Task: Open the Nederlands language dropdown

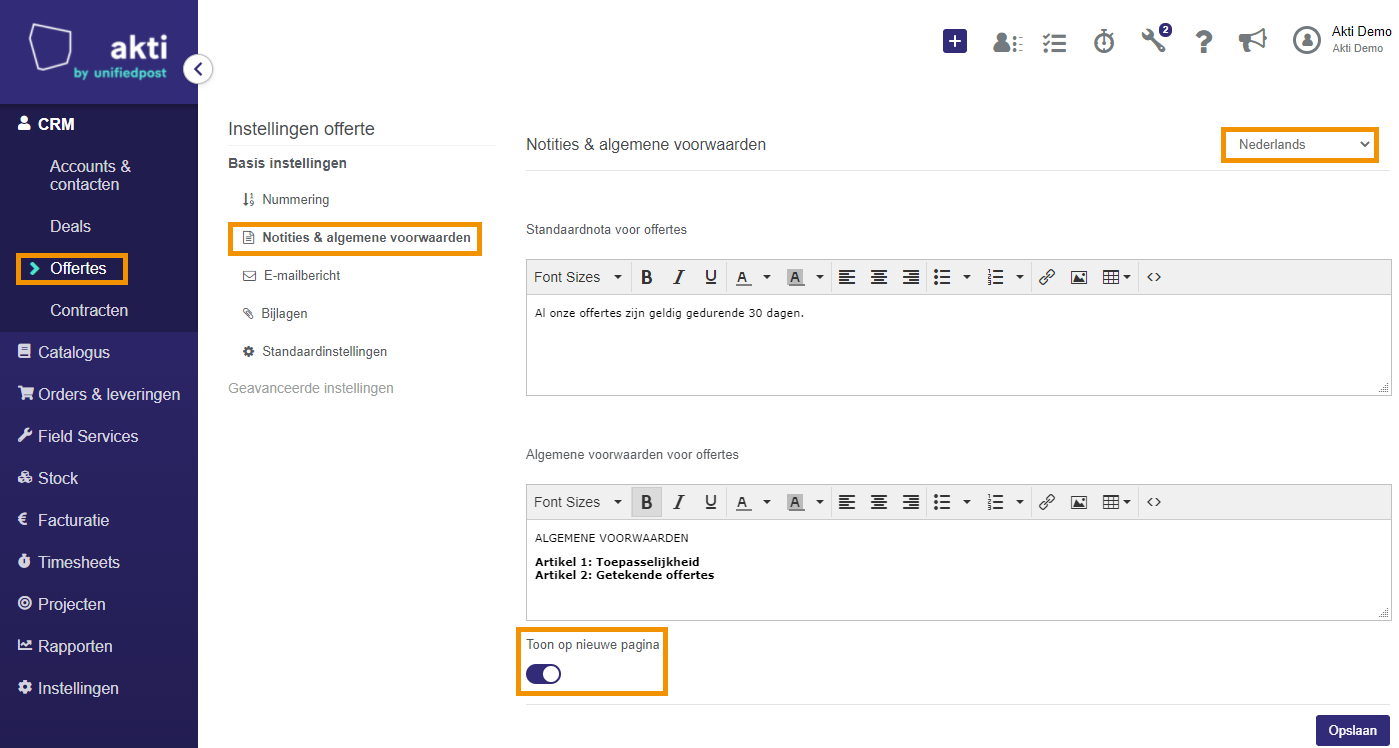Action: 1300,145
